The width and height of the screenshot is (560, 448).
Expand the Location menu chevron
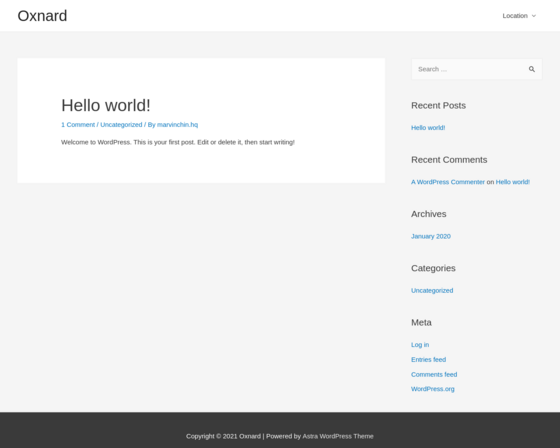click(x=534, y=16)
